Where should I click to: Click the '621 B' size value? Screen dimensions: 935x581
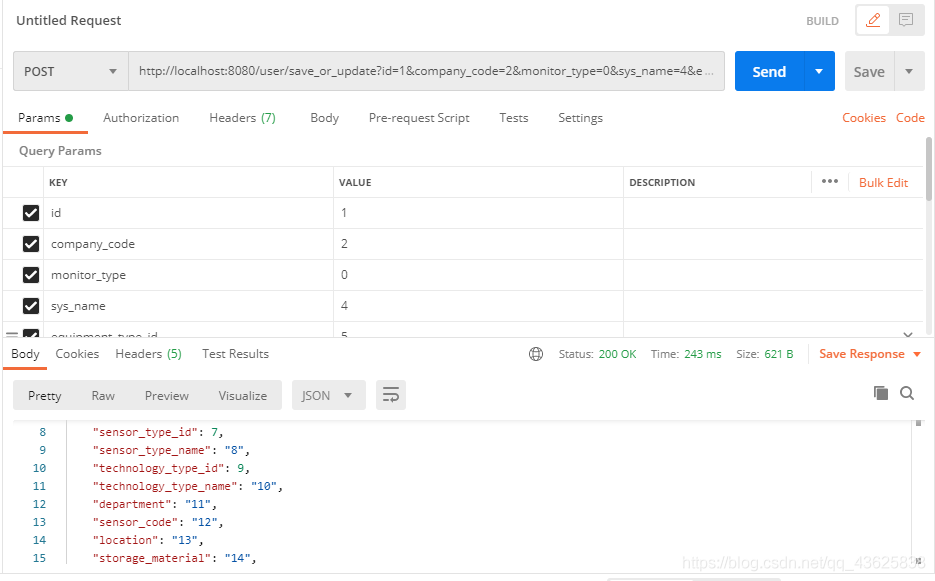(779, 354)
